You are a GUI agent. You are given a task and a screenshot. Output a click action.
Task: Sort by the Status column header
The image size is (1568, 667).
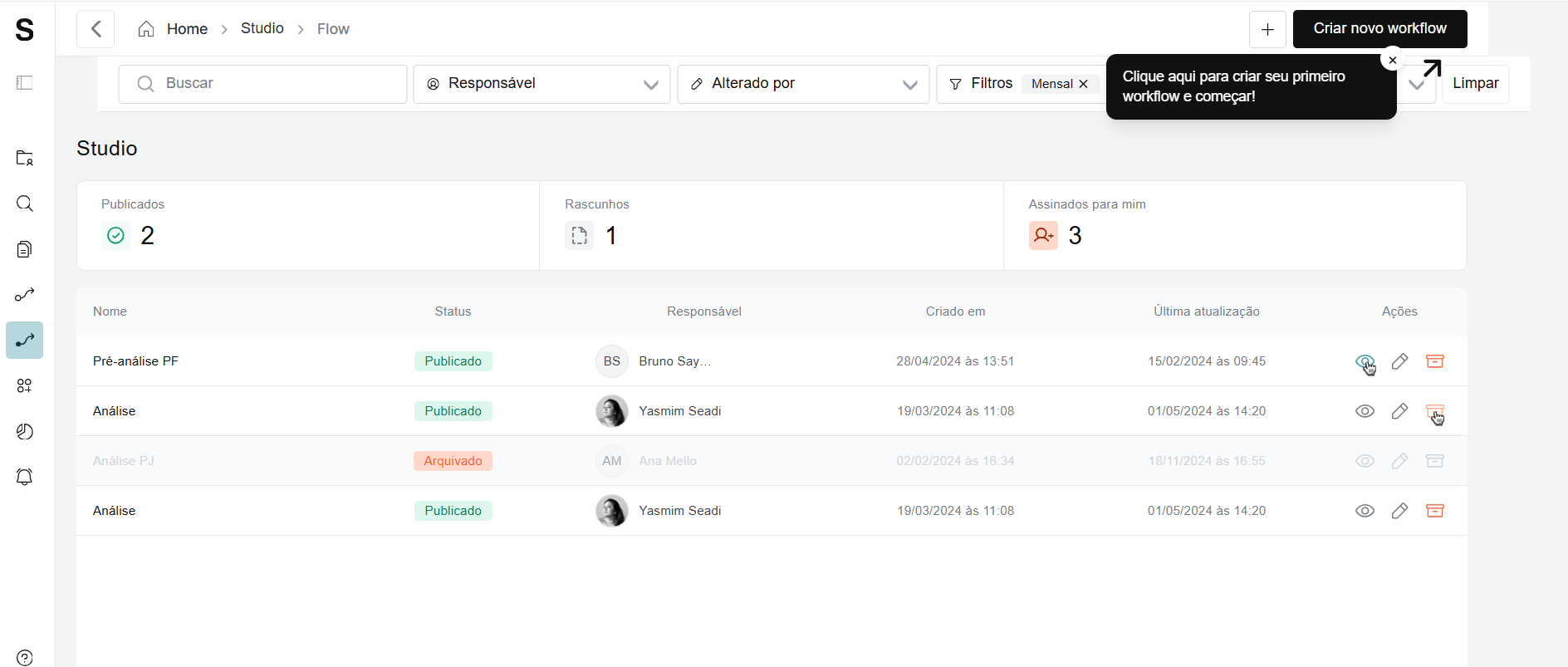click(x=453, y=311)
